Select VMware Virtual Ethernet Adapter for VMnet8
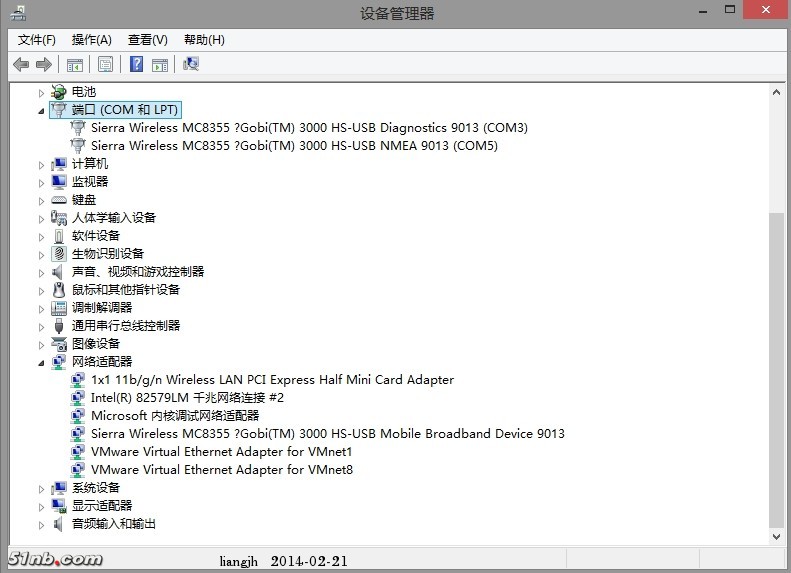Viewport: 791px width, 573px height. coord(221,470)
